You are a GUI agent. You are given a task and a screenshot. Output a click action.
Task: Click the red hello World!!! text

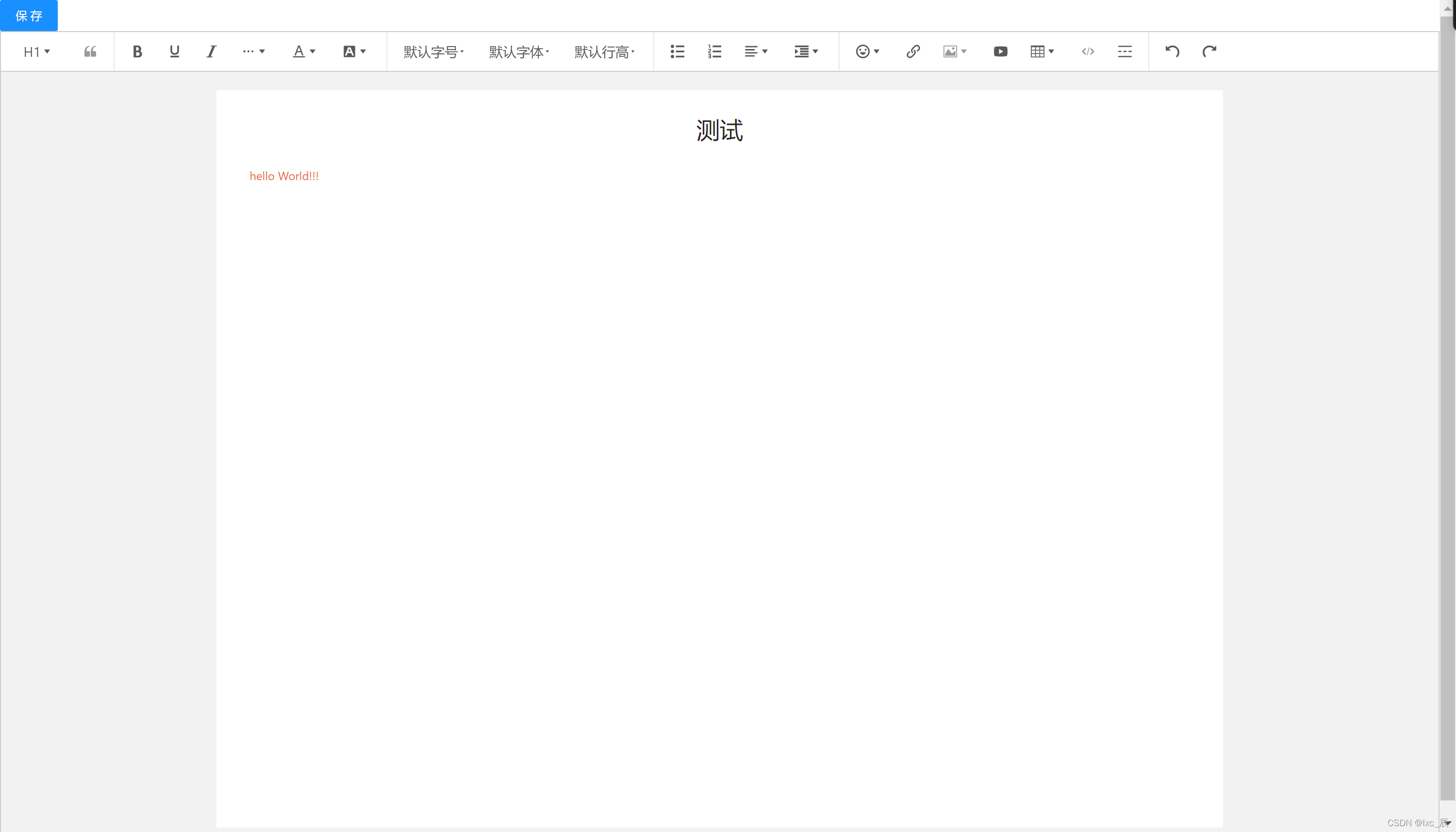(x=284, y=176)
